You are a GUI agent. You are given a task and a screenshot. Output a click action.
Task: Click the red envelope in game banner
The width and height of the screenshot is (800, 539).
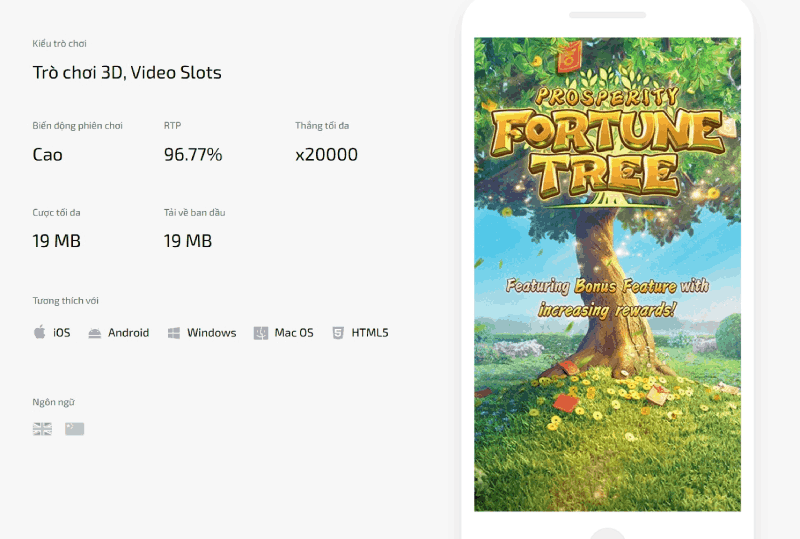(x=573, y=58)
